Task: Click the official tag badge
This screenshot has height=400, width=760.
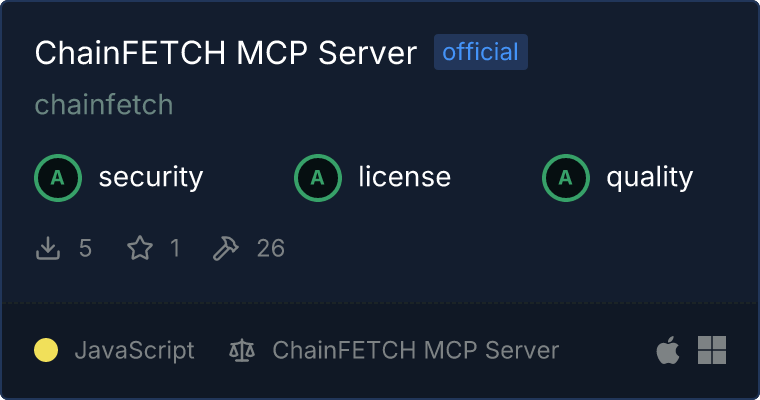Action: pos(481,52)
